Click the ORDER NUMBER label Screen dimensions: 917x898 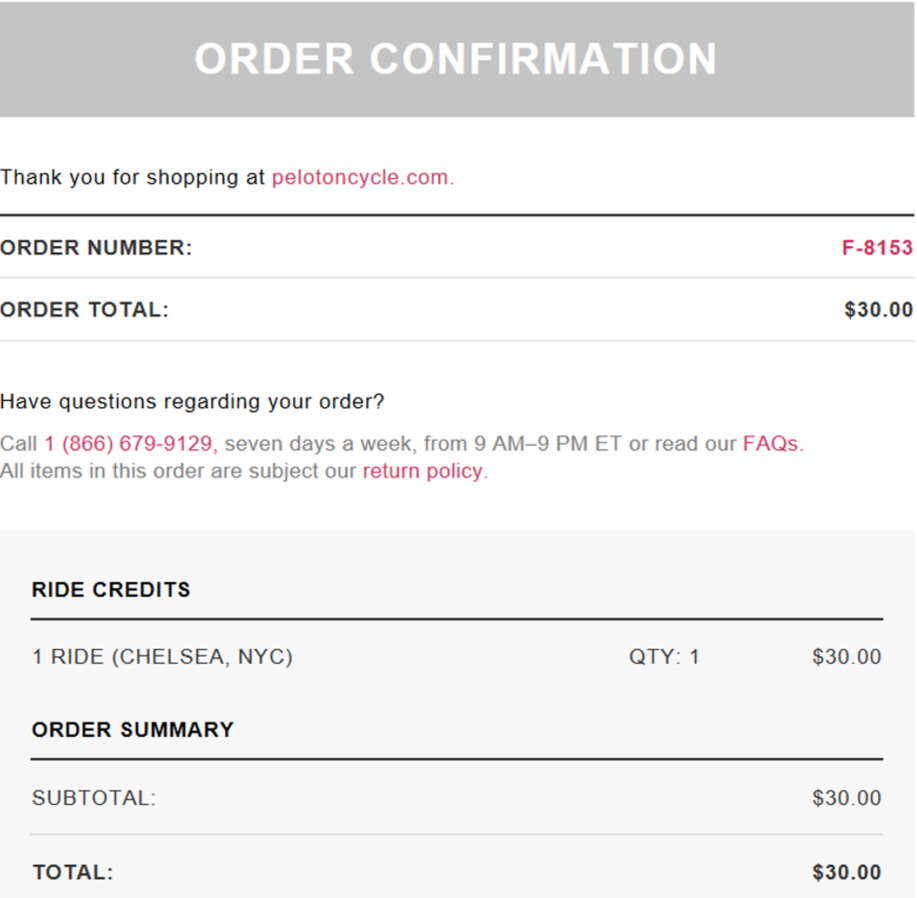pyautogui.click(x=96, y=248)
